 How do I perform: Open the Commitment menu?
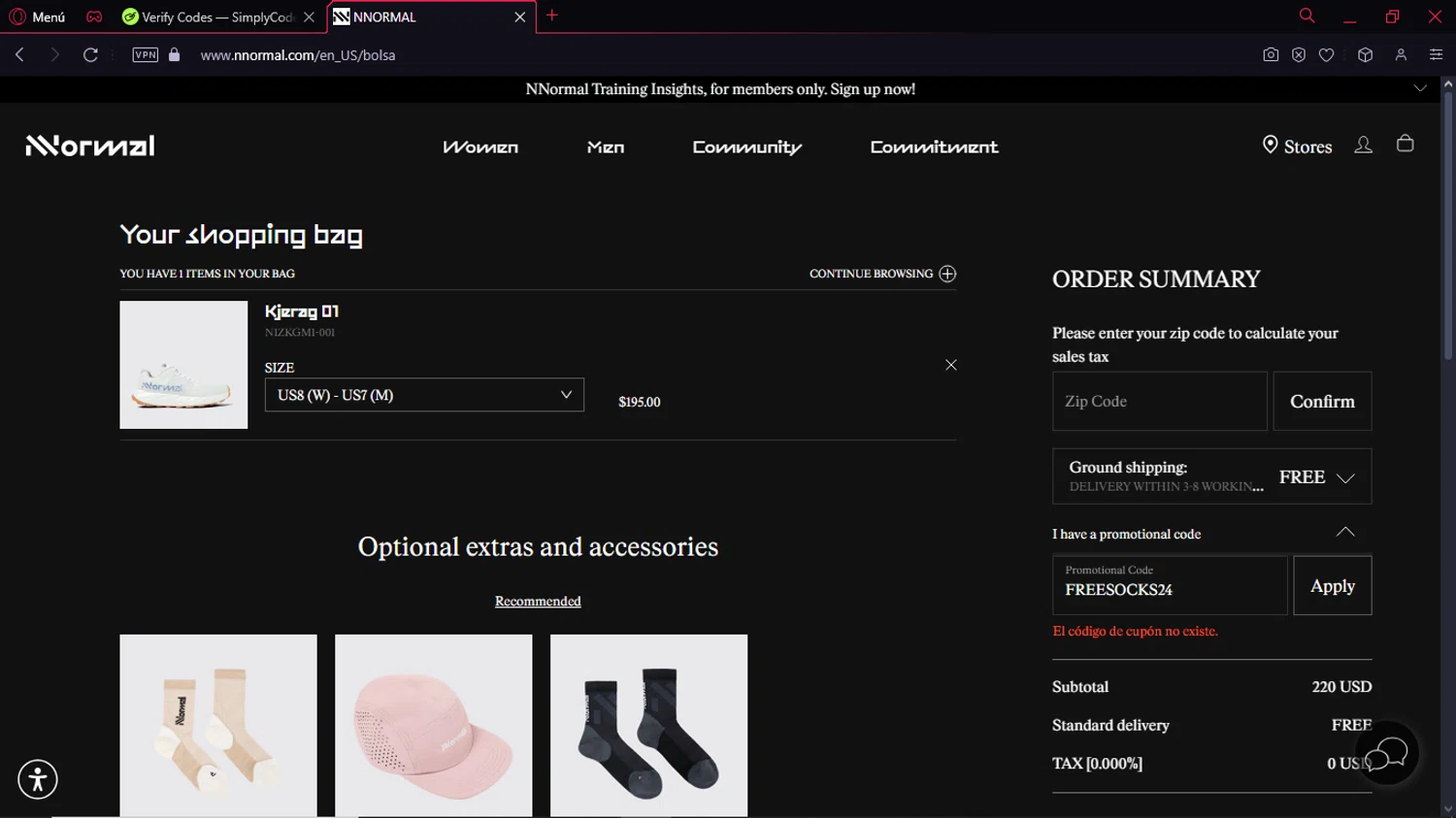tap(934, 147)
